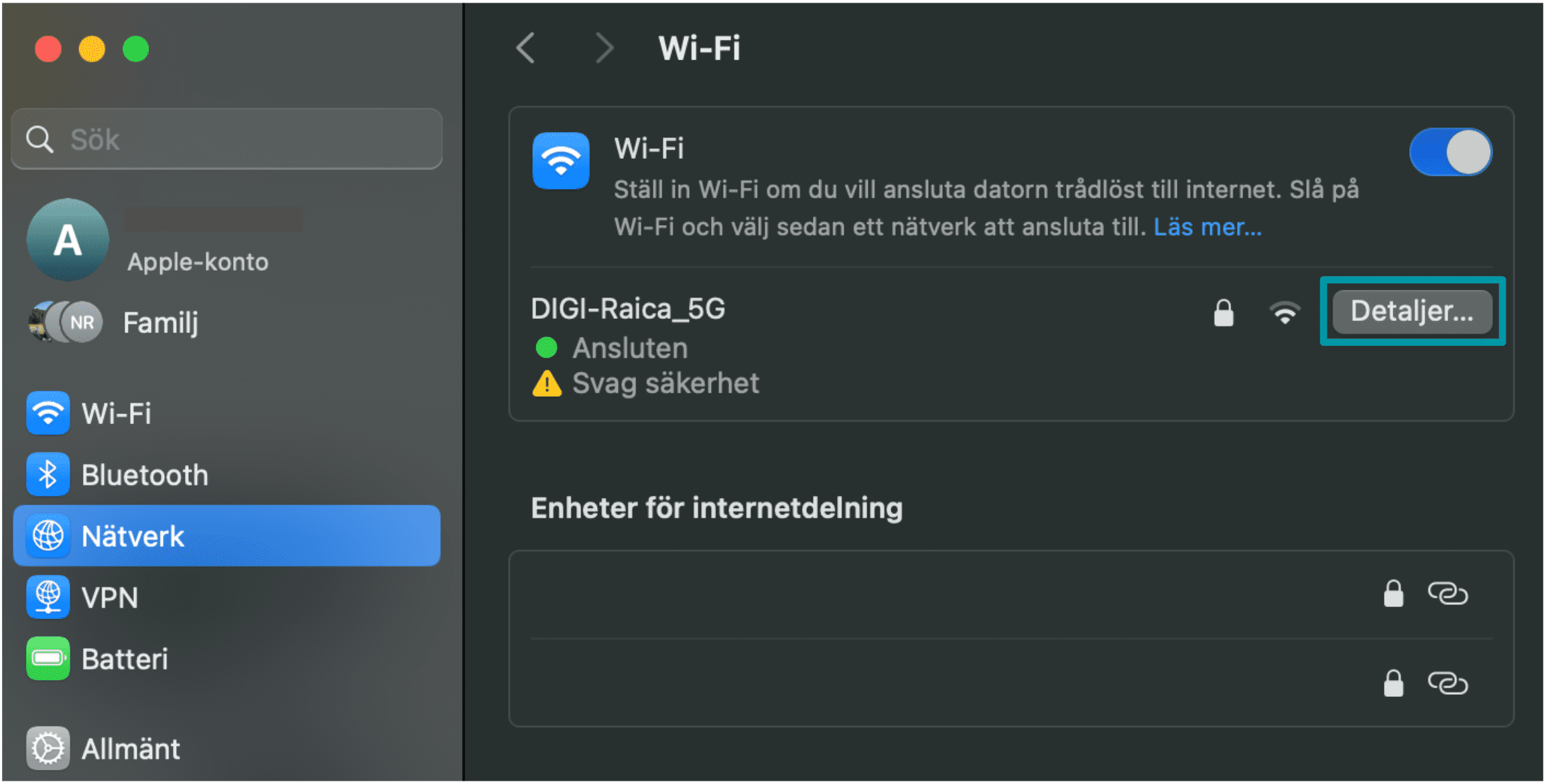The height and width of the screenshot is (784, 1546).
Task: Select Bluetooth in the sidebar
Action: [227, 474]
